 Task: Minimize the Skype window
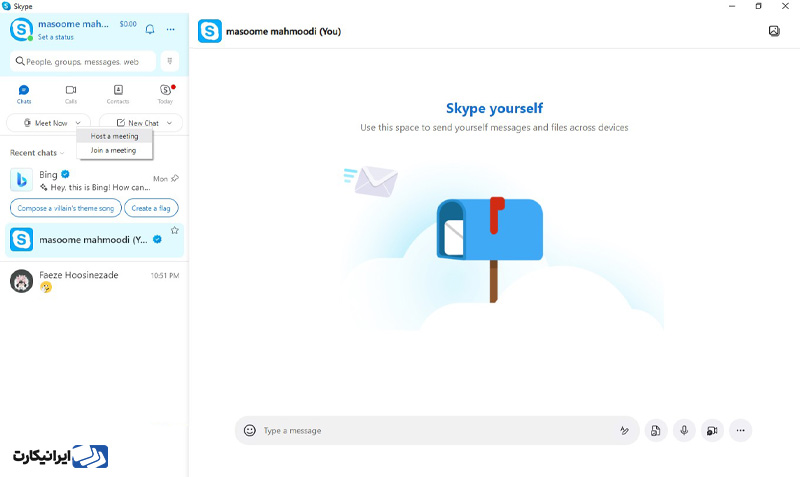click(732, 6)
